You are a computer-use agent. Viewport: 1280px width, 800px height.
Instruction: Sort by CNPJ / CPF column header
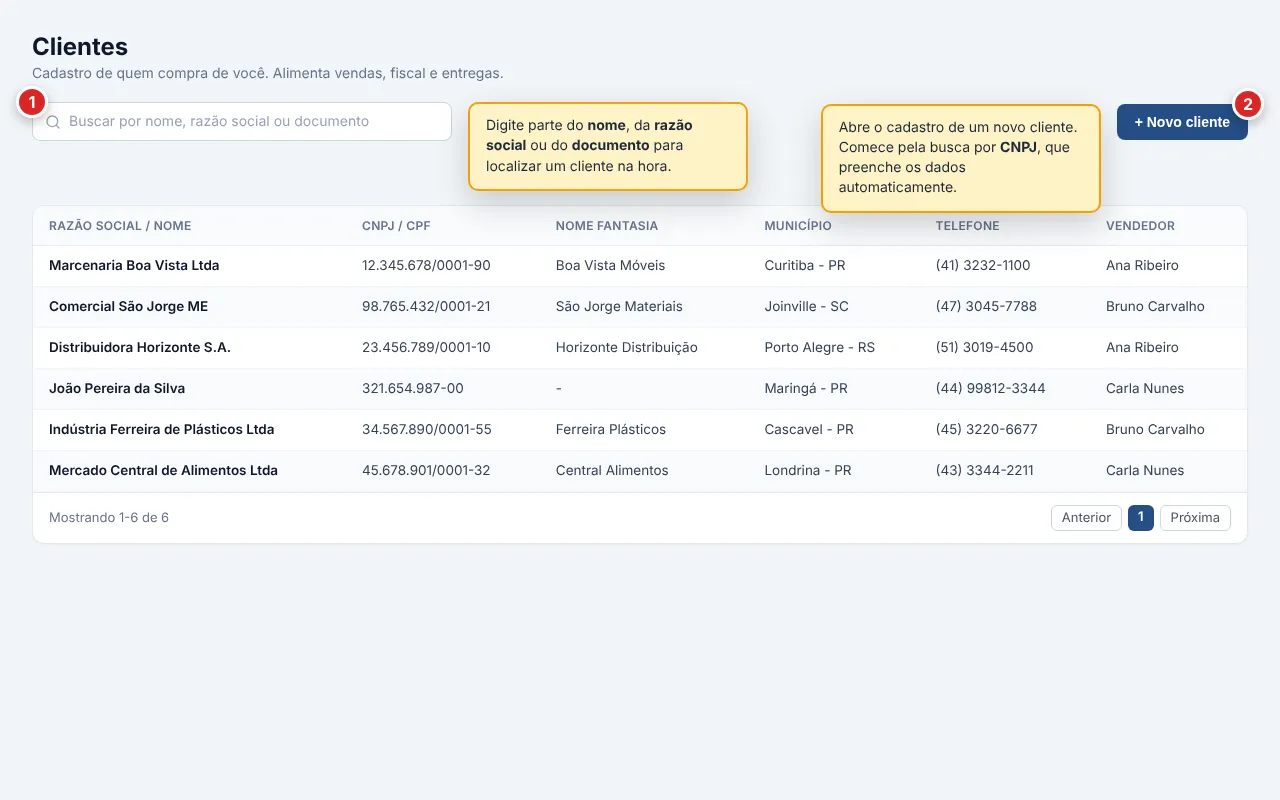tap(396, 226)
